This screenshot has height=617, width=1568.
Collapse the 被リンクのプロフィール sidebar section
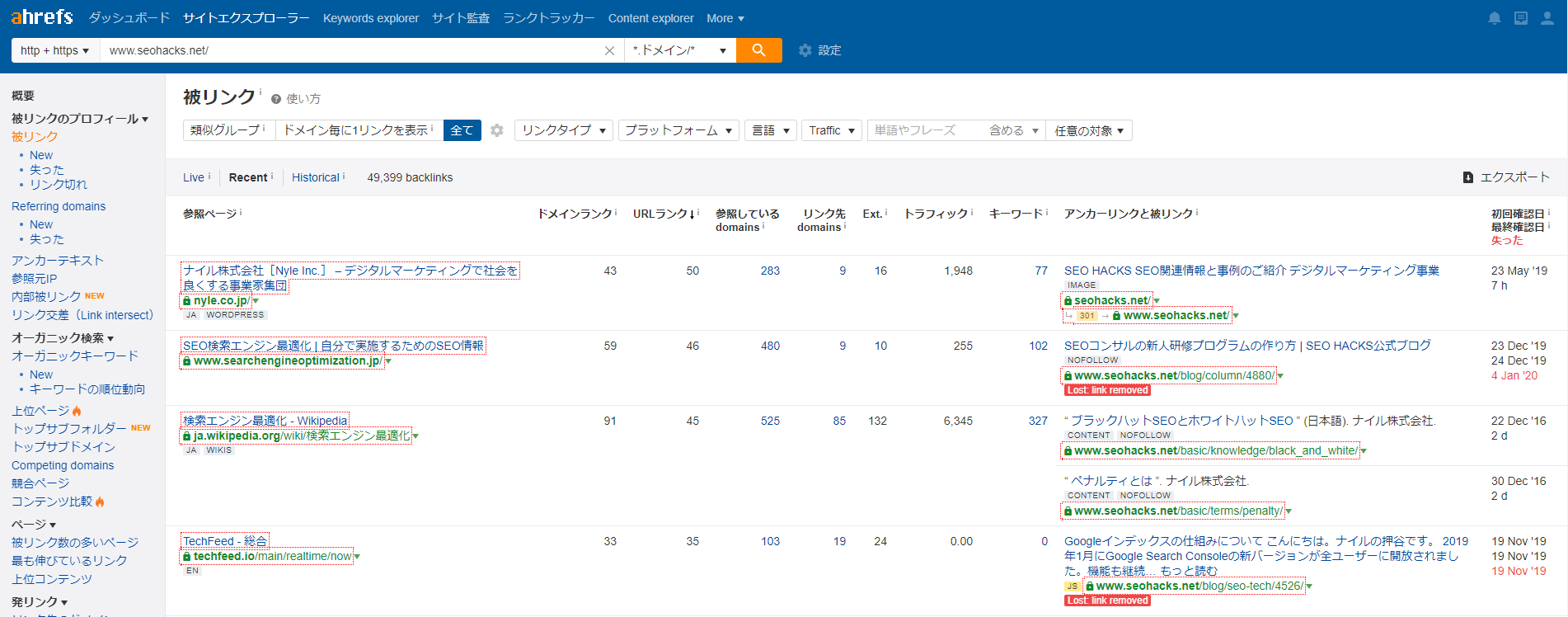click(79, 119)
